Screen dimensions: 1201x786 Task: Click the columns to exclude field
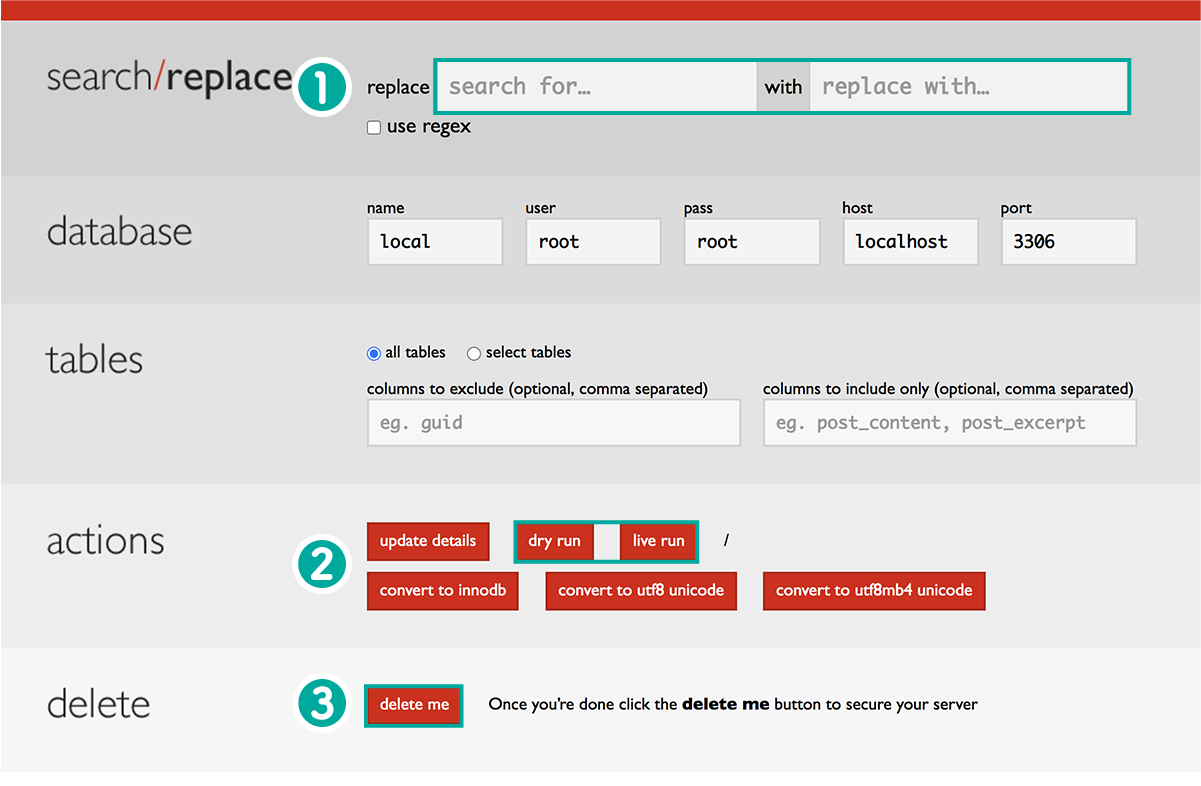point(553,422)
